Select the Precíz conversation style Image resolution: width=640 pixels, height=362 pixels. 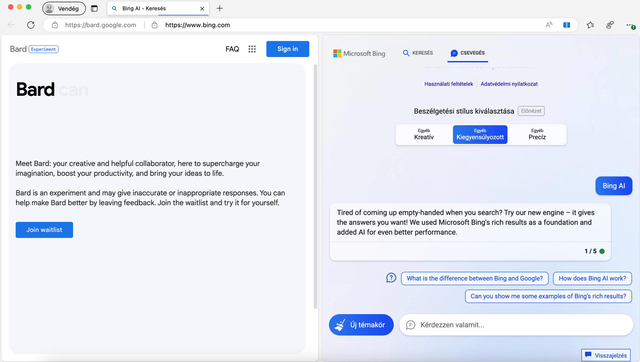pyautogui.click(x=537, y=135)
